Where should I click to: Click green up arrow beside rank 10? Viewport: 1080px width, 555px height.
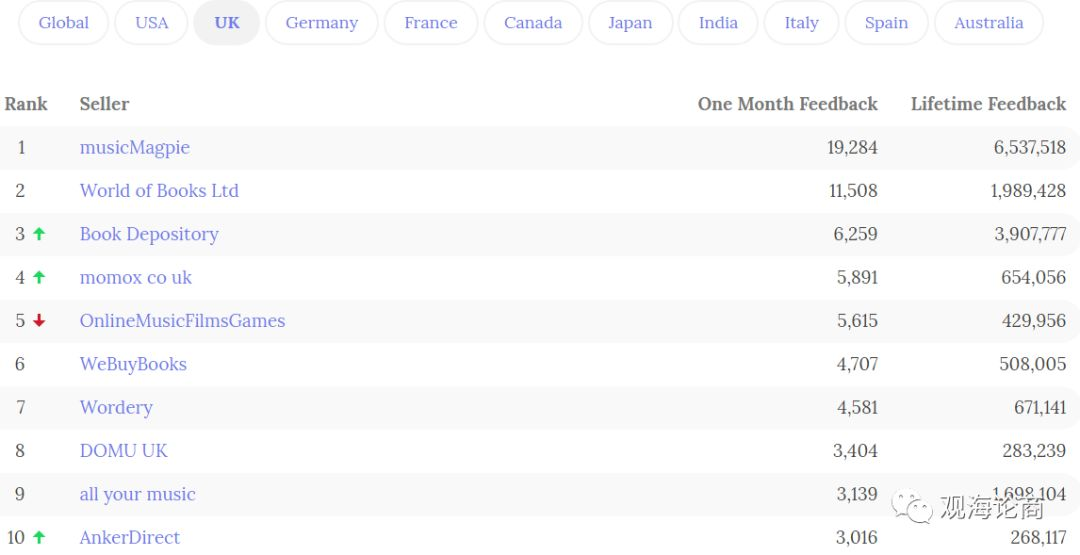39,537
